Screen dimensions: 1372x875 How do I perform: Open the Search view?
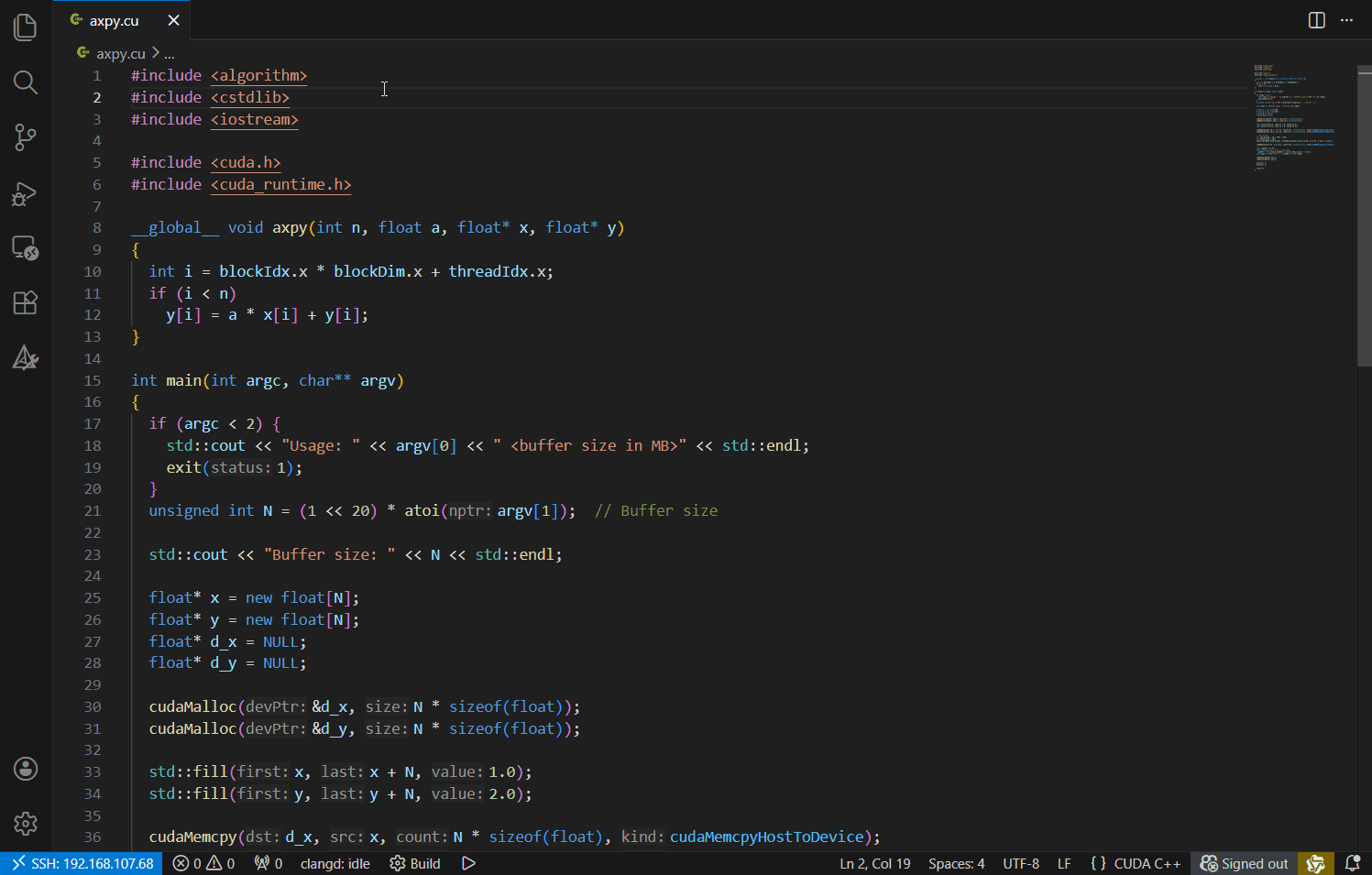point(26,82)
